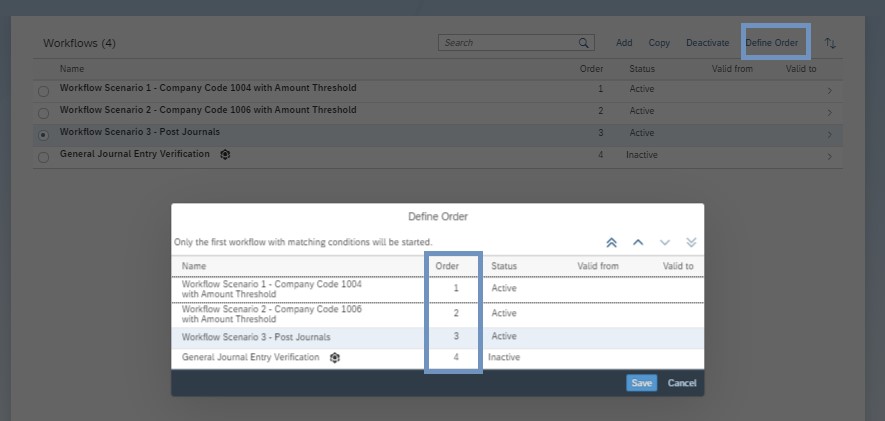Click the sort icon beside Define Order
The image size is (885, 421).
pyautogui.click(x=830, y=43)
